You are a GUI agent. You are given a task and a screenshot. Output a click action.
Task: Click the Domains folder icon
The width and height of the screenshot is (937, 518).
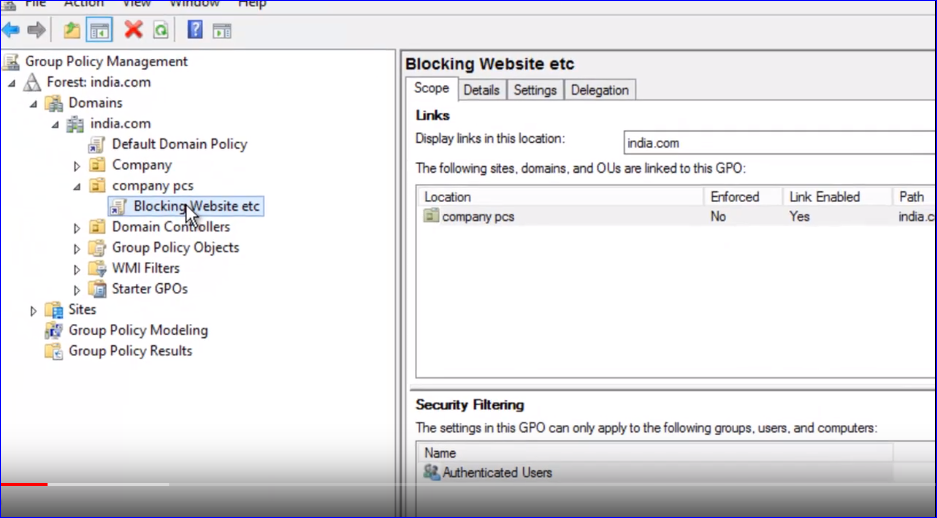point(54,103)
